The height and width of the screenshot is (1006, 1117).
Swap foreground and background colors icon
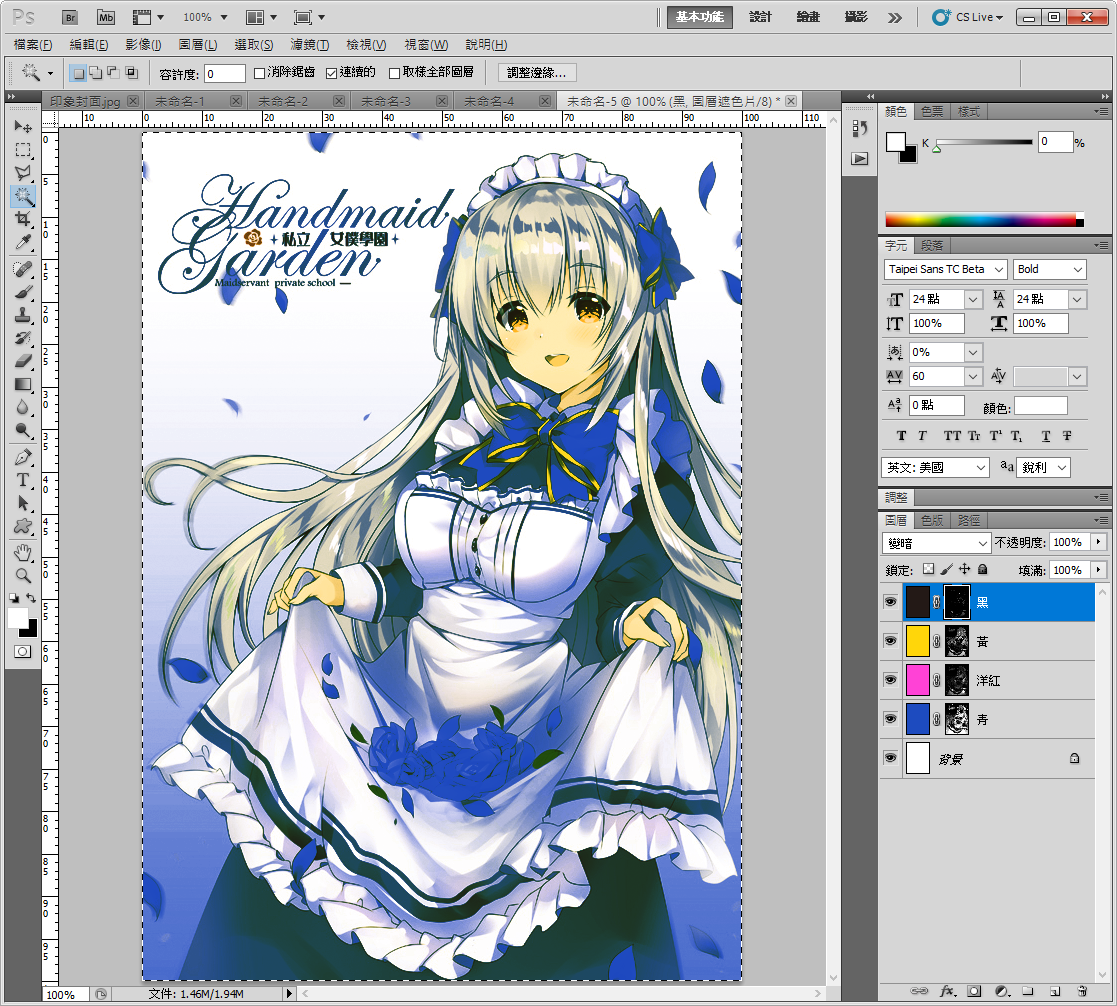tap(31, 598)
